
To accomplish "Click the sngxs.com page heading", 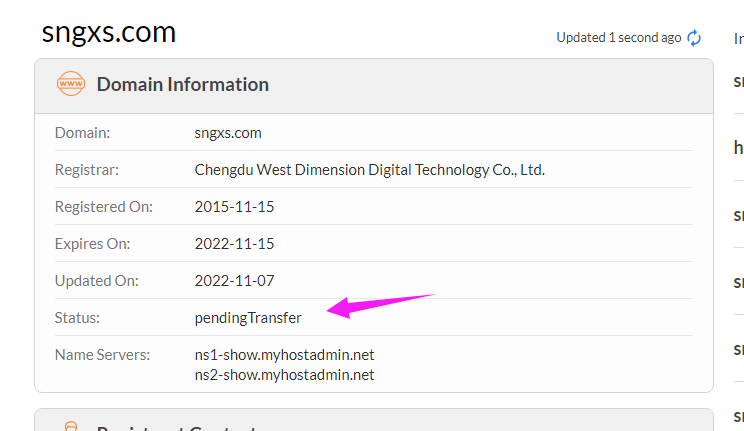I will [x=109, y=33].
